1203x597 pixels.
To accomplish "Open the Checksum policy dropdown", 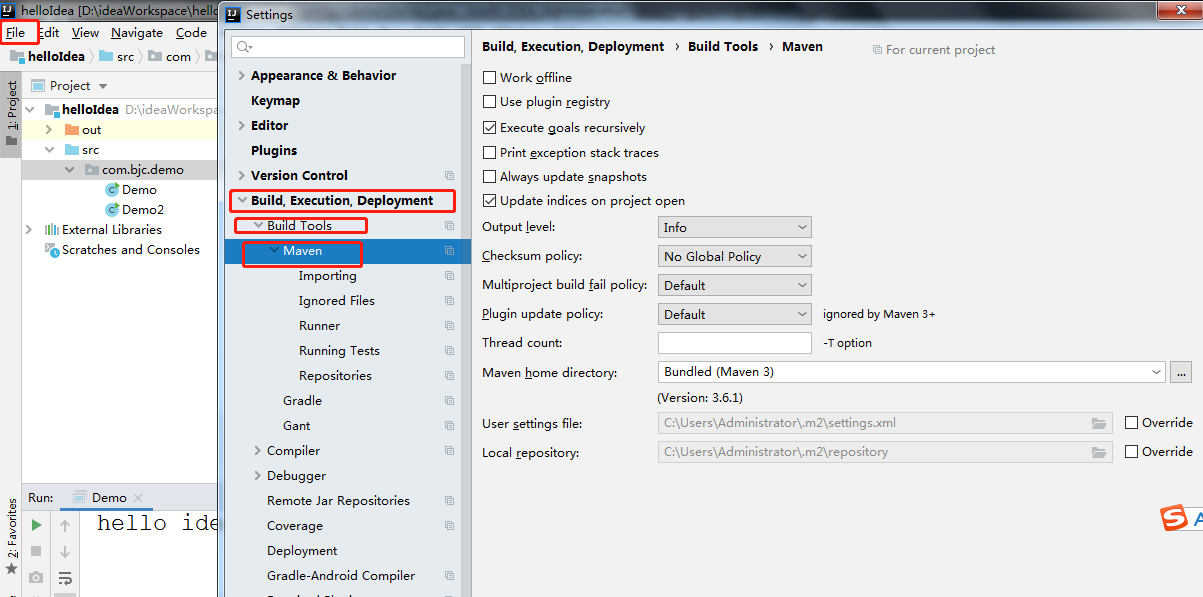I will [x=734, y=257].
